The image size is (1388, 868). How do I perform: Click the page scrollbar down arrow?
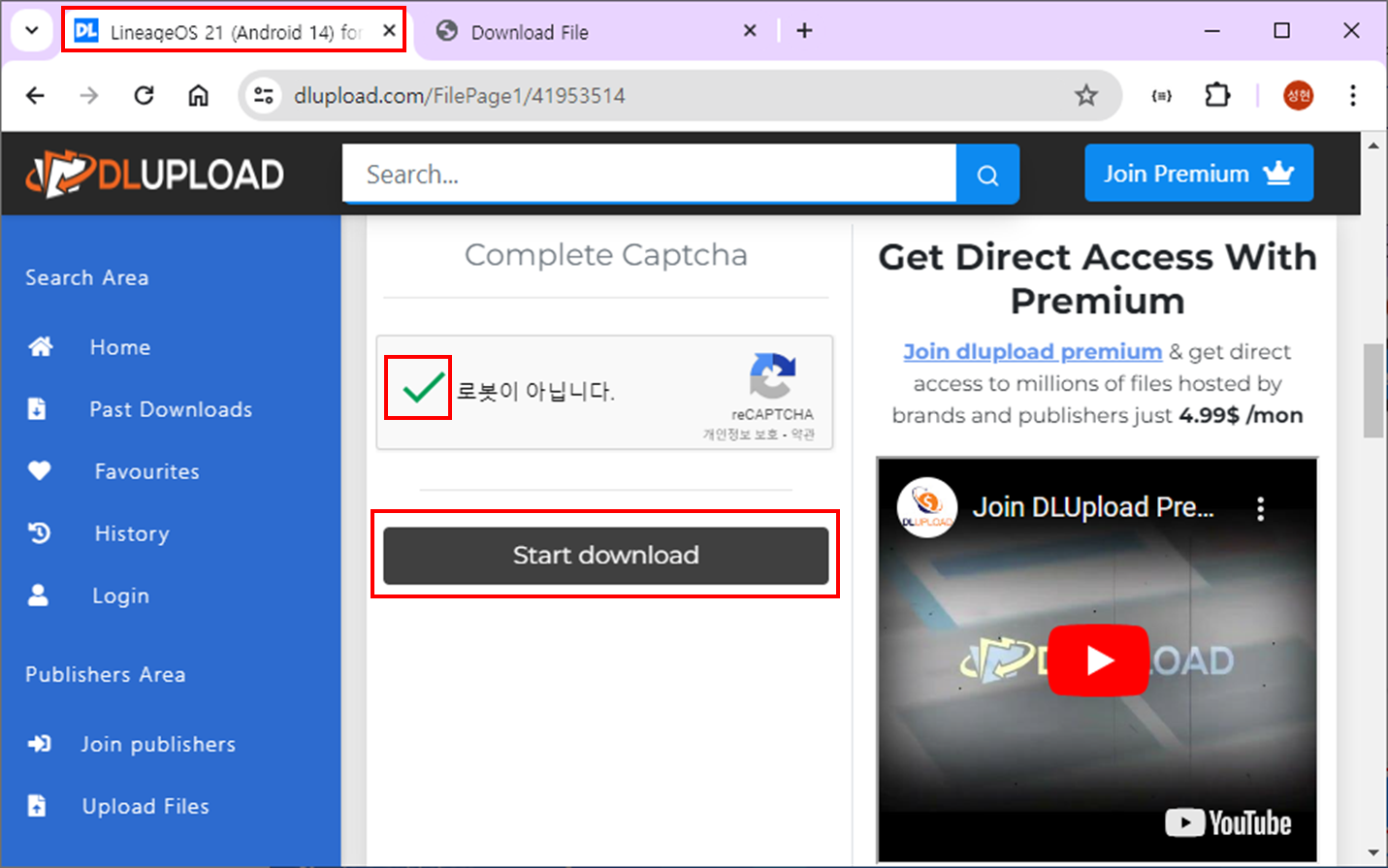tap(1373, 853)
